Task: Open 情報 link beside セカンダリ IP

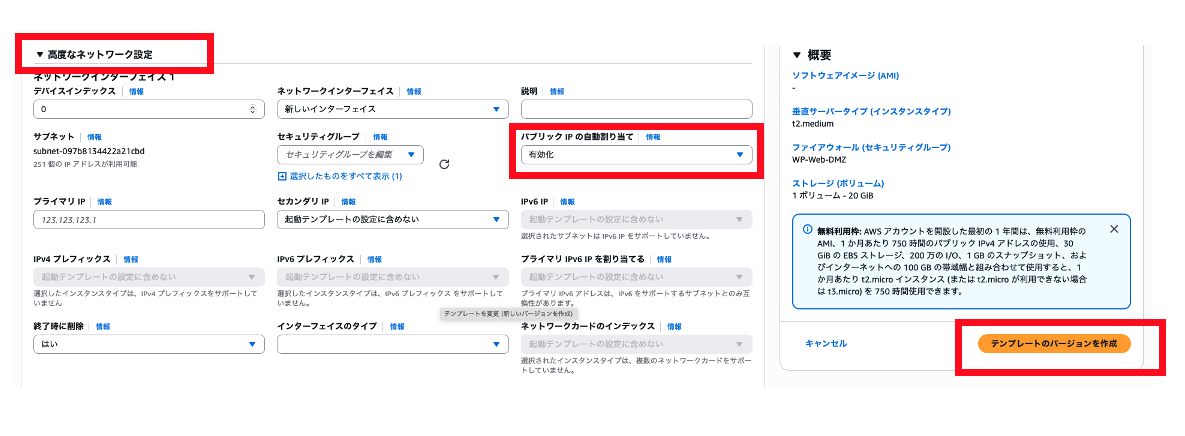Action: [x=348, y=202]
